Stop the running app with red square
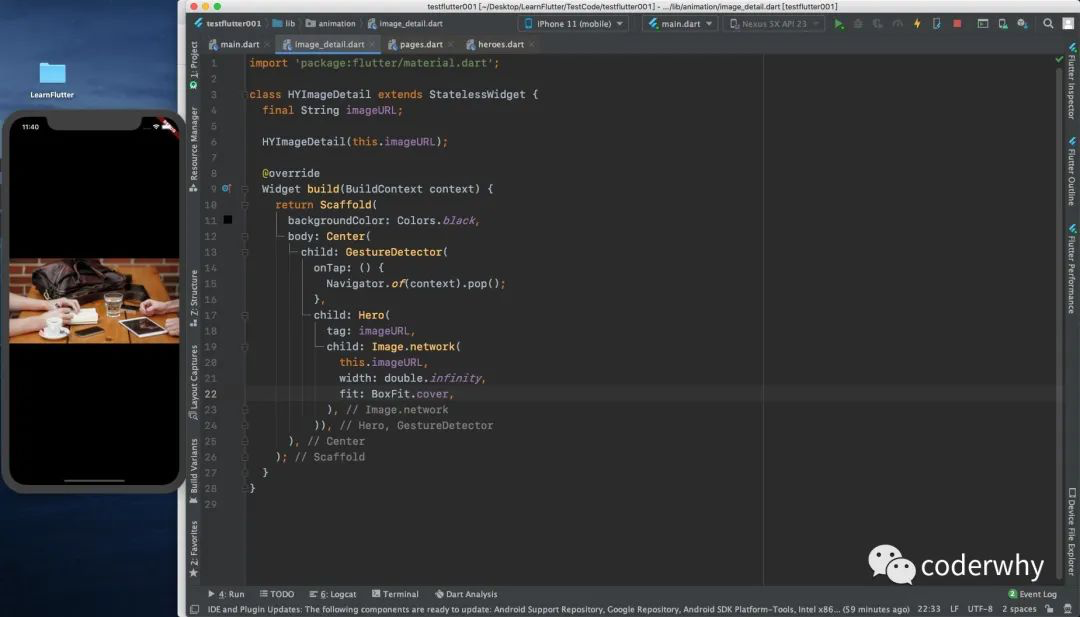Image resolution: width=1080 pixels, height=617 pixels. [x=956, y=23]
